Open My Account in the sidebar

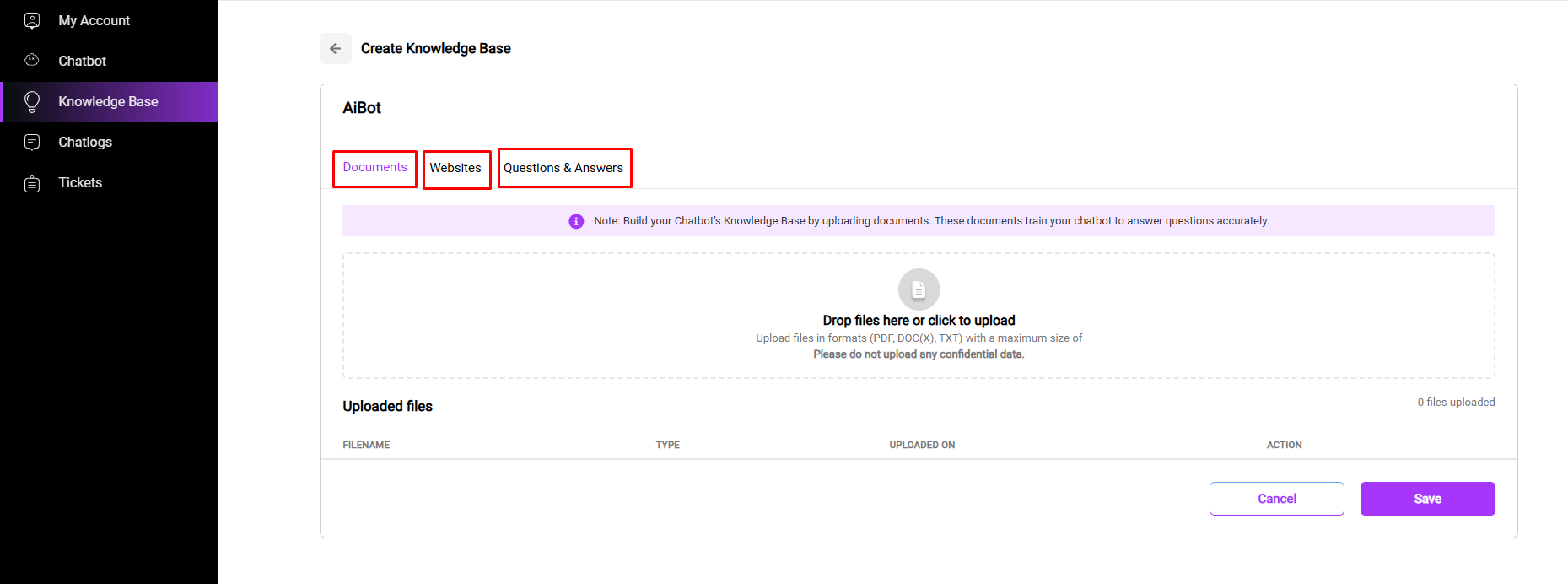pyautogui.click(x=110, y=20)
